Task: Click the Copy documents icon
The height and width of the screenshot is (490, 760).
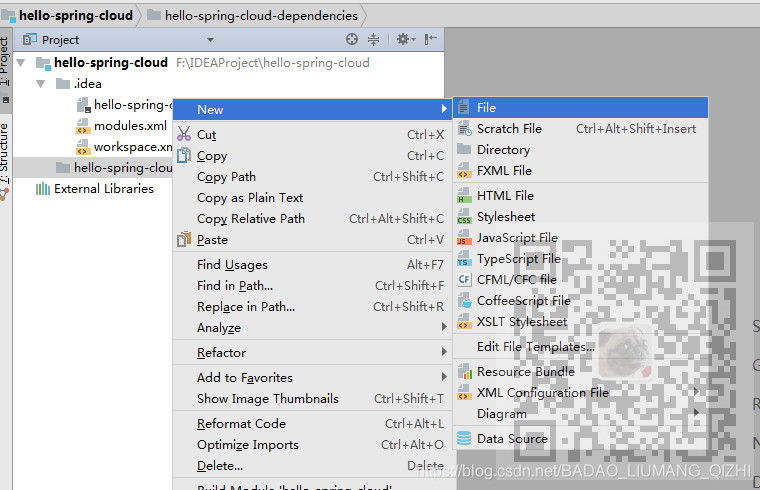Action: point(184,155)
